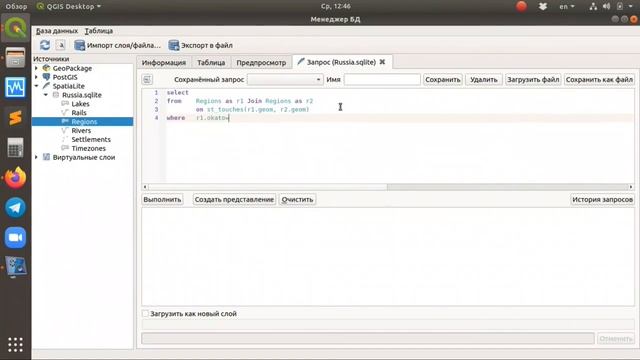Open the Сохранённый запрос dropdown
The height and width of the screenshot is (360, 640).
285,80
